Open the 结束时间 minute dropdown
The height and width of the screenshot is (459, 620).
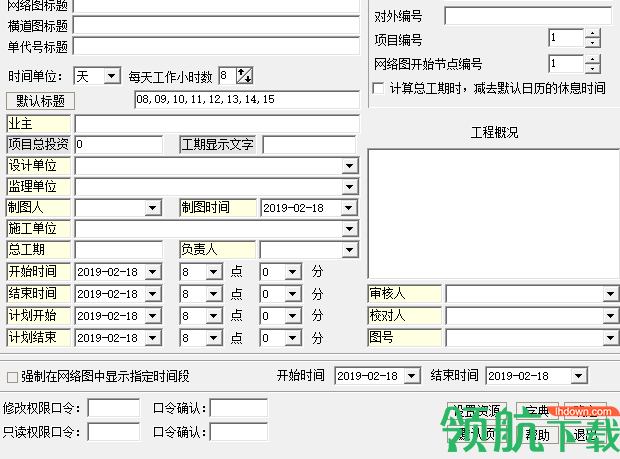pos(293,294)
